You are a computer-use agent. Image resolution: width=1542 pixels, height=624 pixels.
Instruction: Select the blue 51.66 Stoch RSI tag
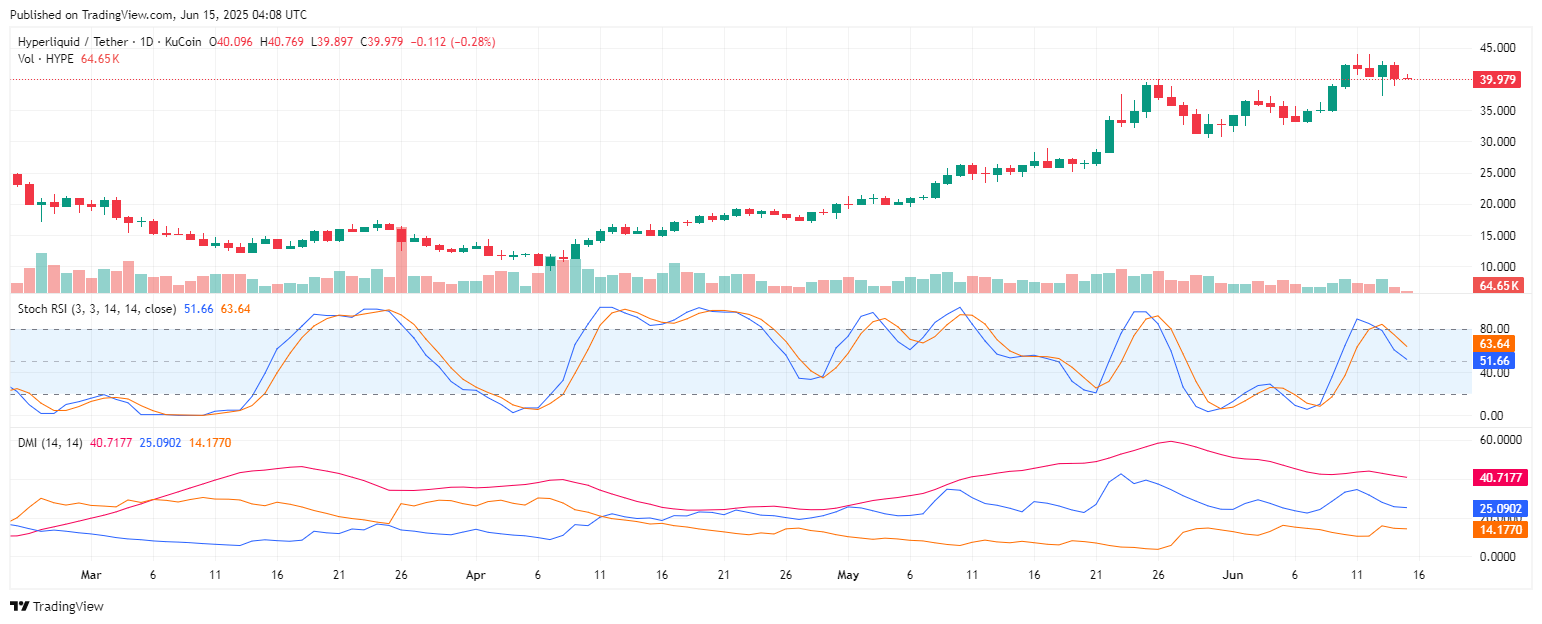point(1496,362)
